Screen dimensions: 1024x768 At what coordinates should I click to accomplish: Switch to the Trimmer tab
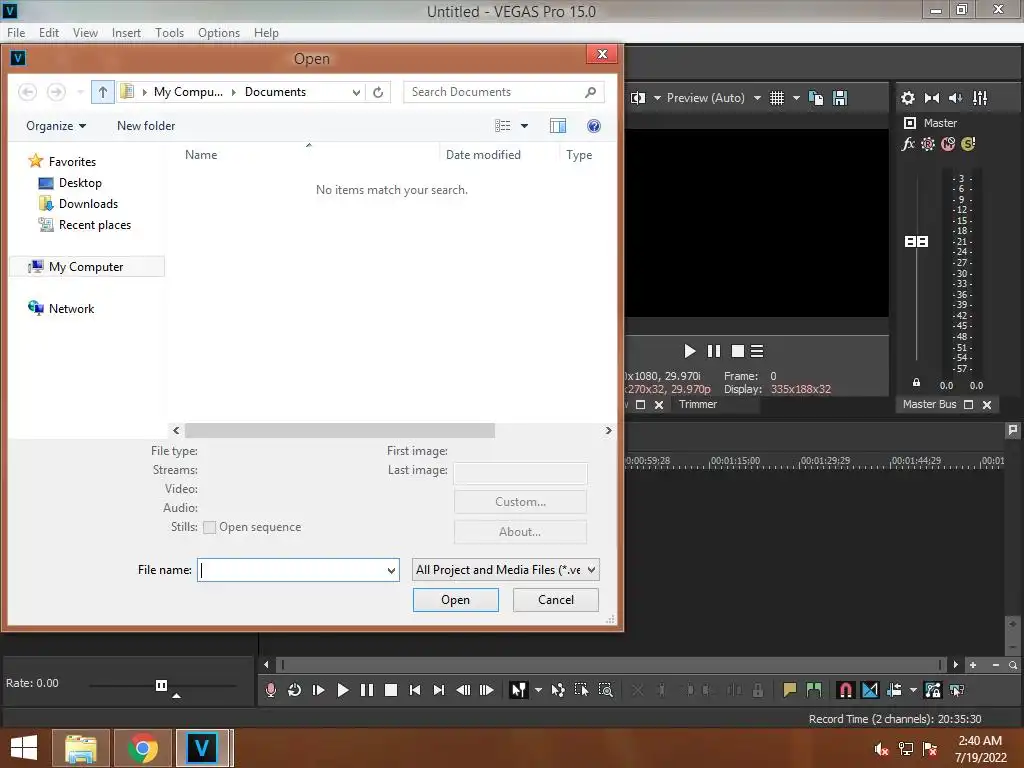[x=697, y=404]
